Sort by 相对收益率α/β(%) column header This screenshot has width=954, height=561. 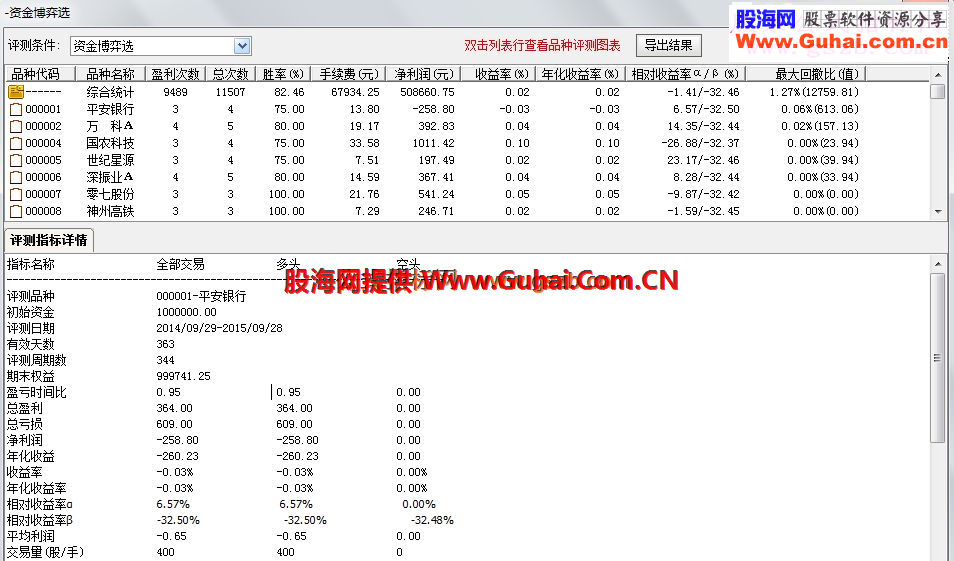685,74
